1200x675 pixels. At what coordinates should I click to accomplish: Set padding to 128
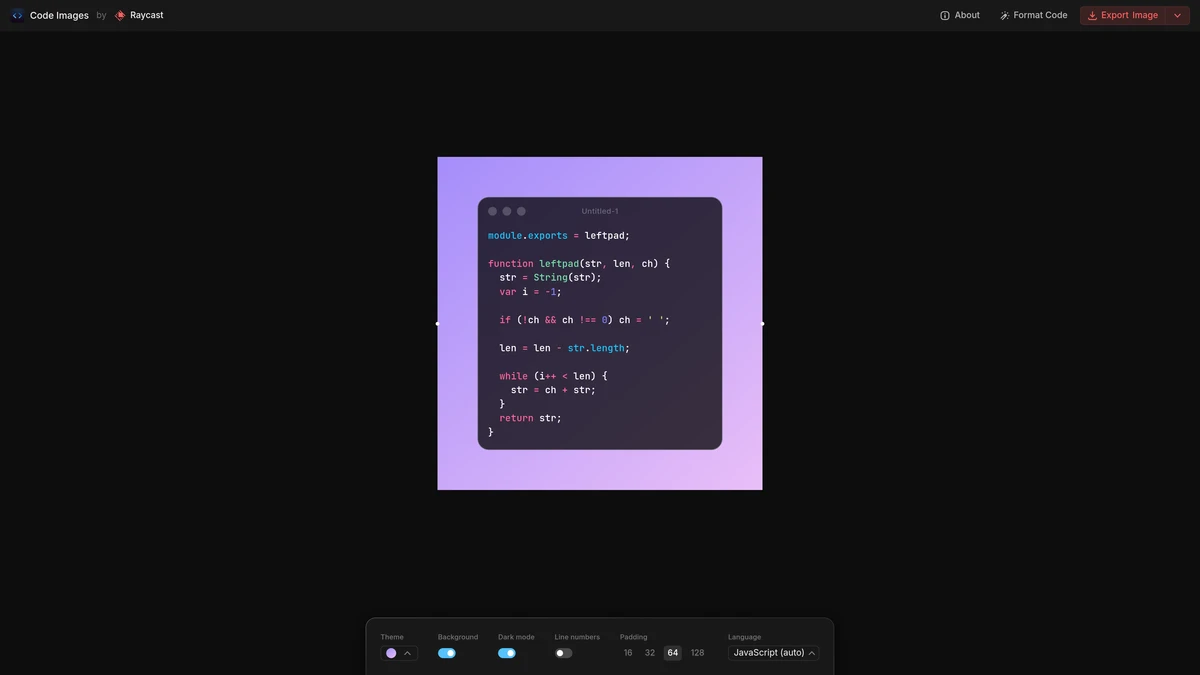697,652
